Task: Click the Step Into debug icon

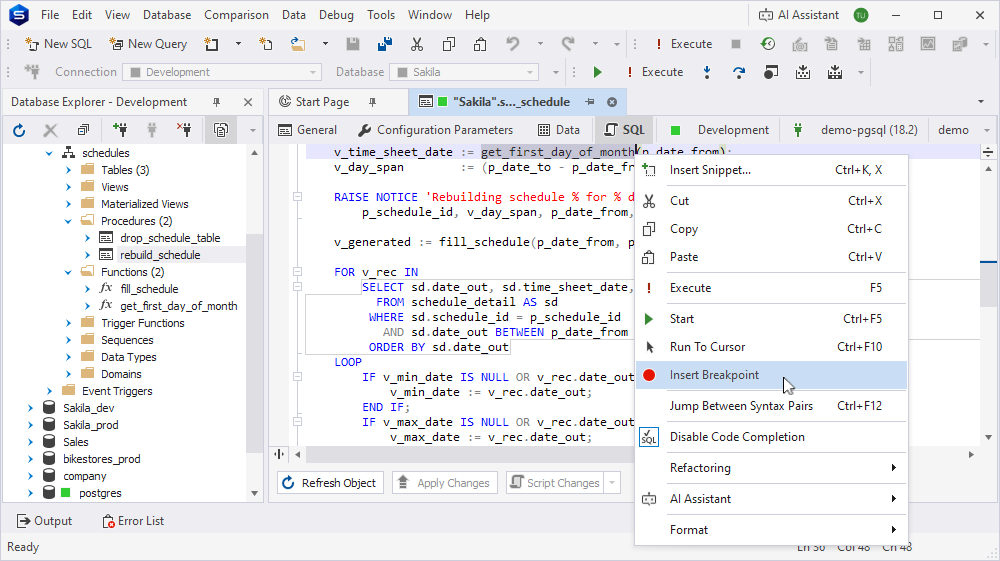Action: click(x=707, y=72)
